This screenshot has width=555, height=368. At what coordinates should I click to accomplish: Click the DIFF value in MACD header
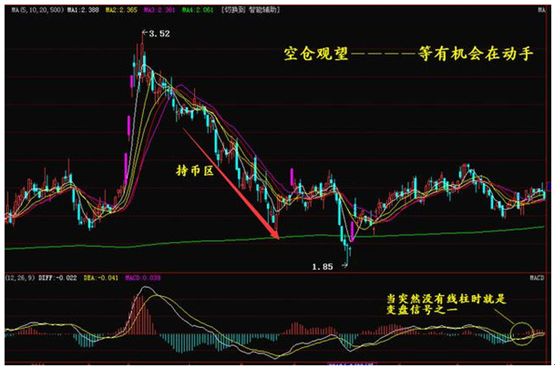[x=58, y=278]
